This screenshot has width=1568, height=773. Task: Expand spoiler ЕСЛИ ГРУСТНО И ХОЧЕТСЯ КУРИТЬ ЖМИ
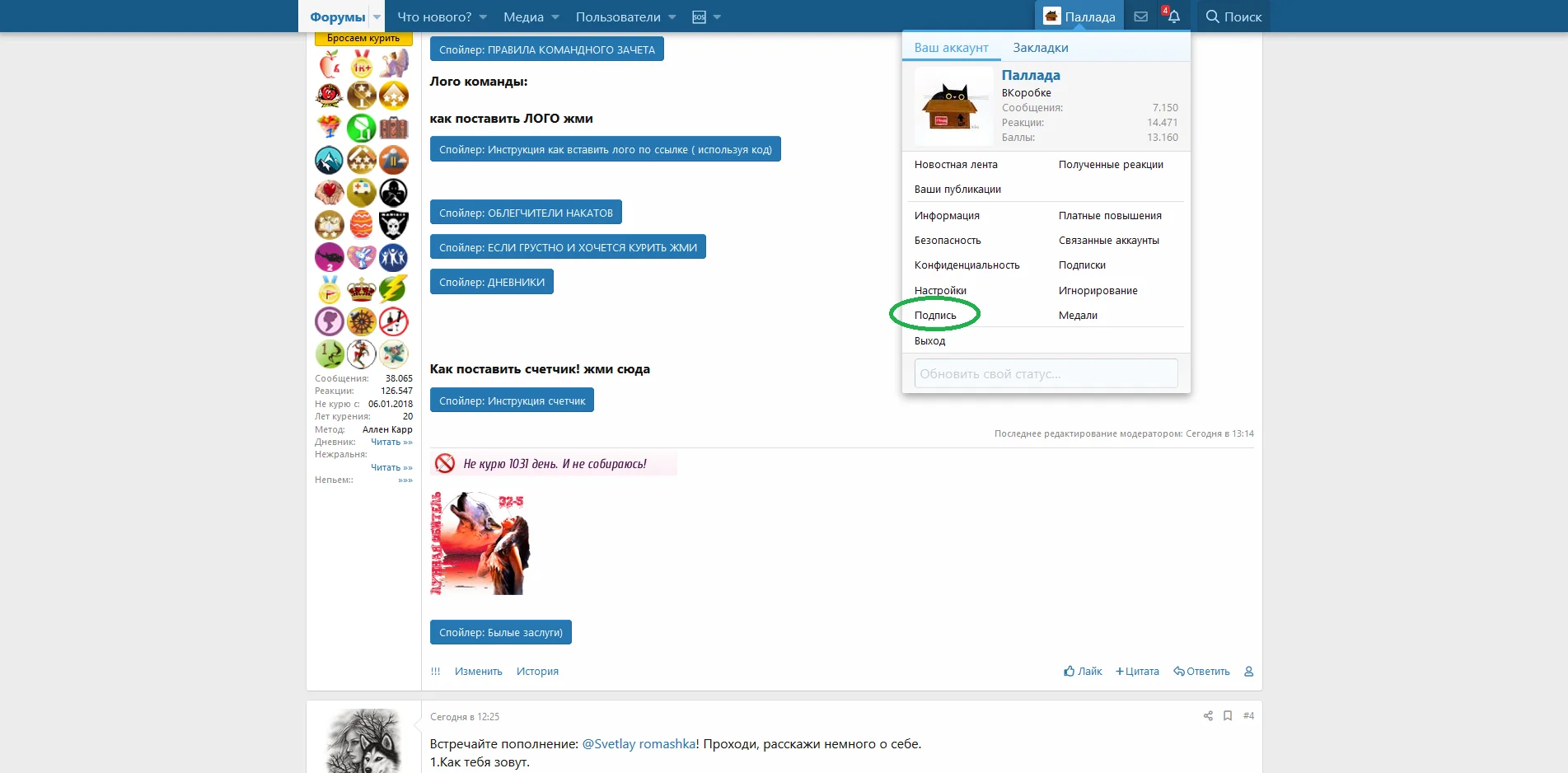pyautogui.click(x=568, y=247)
